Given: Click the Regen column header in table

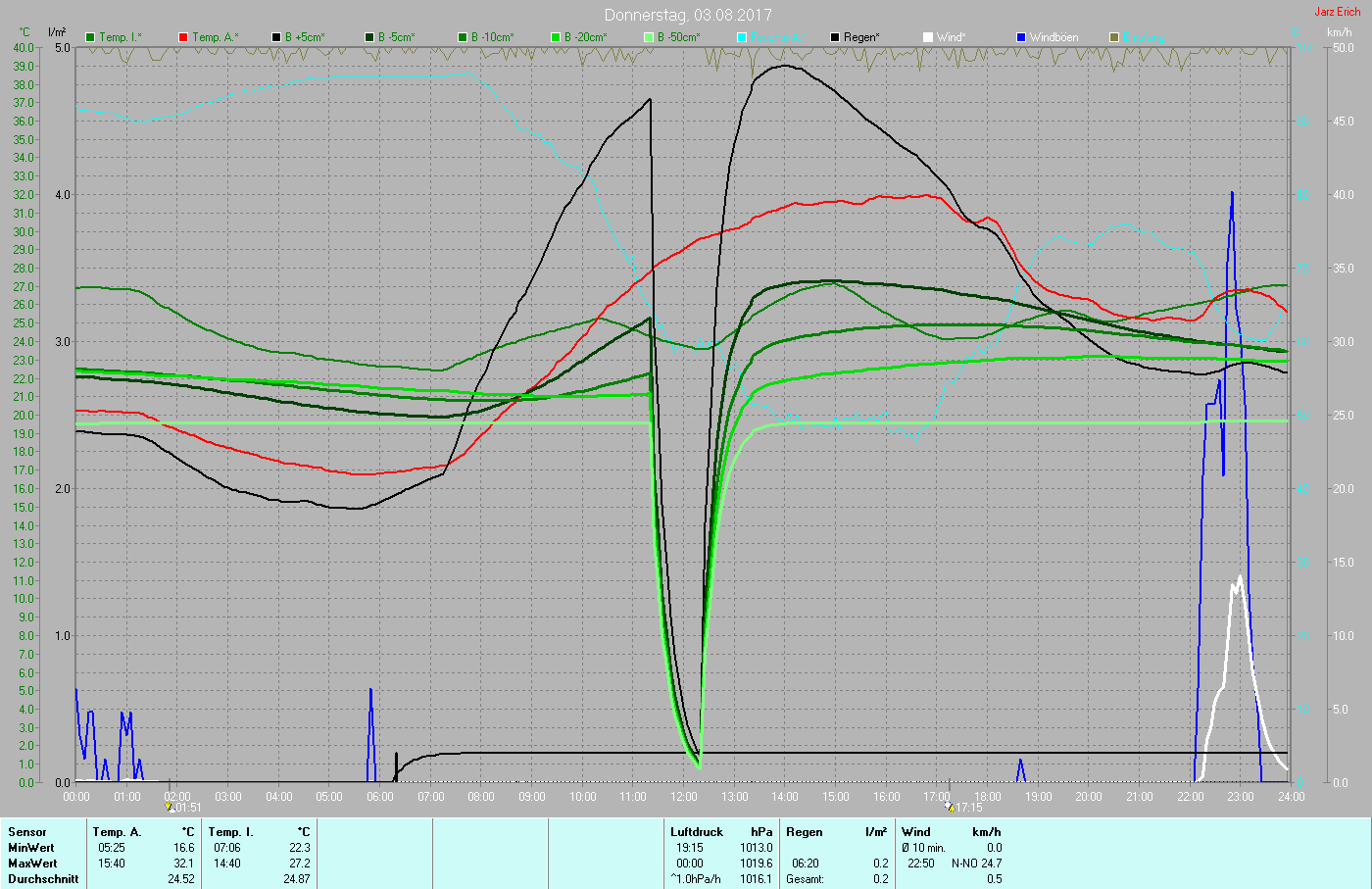Looking at the screenshot, I should coord(805,832).
